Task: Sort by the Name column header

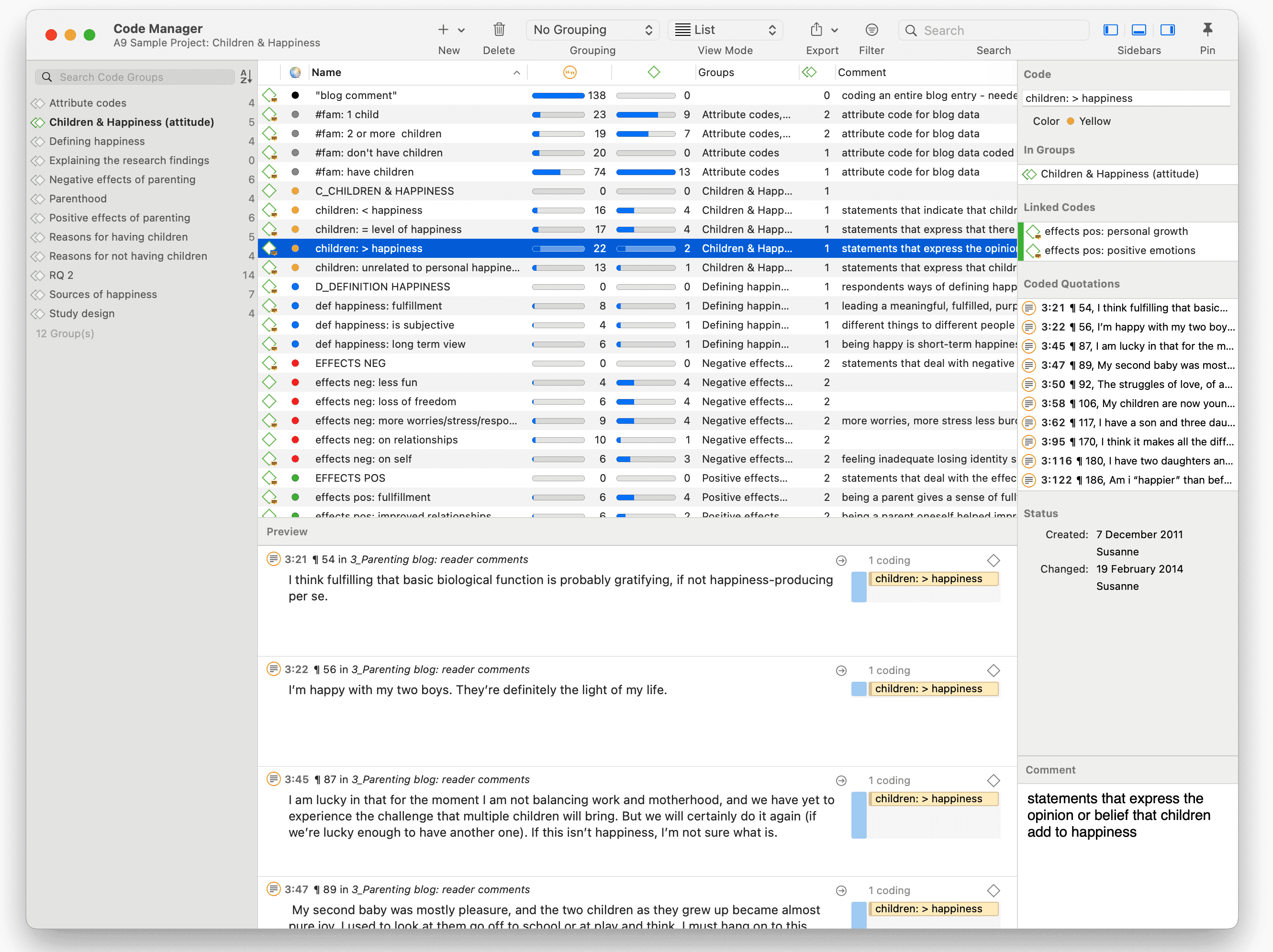Action: click(x=417, y=73)
